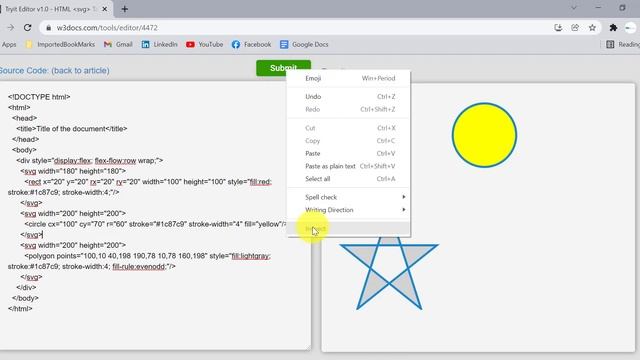Image resolution: width=640 pixels, height=360 pixels.
Task: Click the back to article link
Action: pos(80,71)
